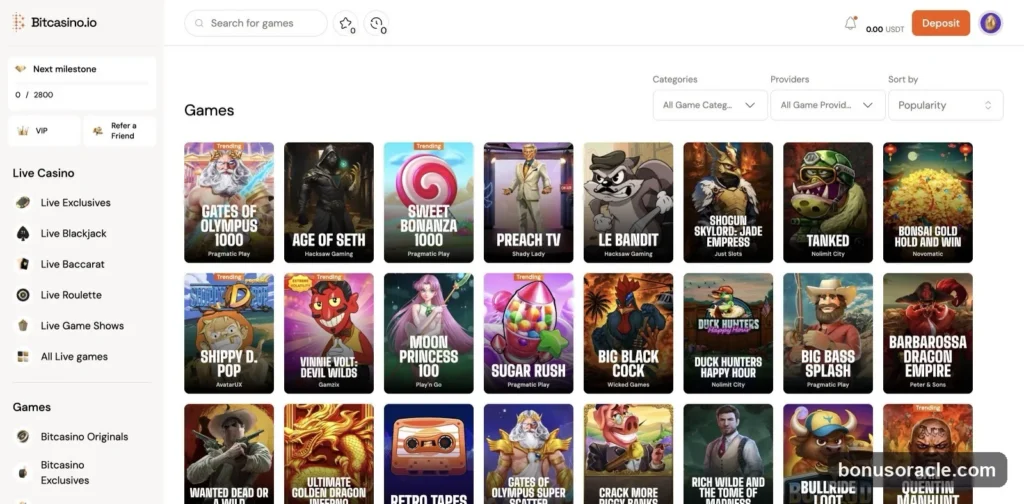Open Big Bass Splash game
Image resolution: width=1024 pixels, height=504 pixels.
828,333
